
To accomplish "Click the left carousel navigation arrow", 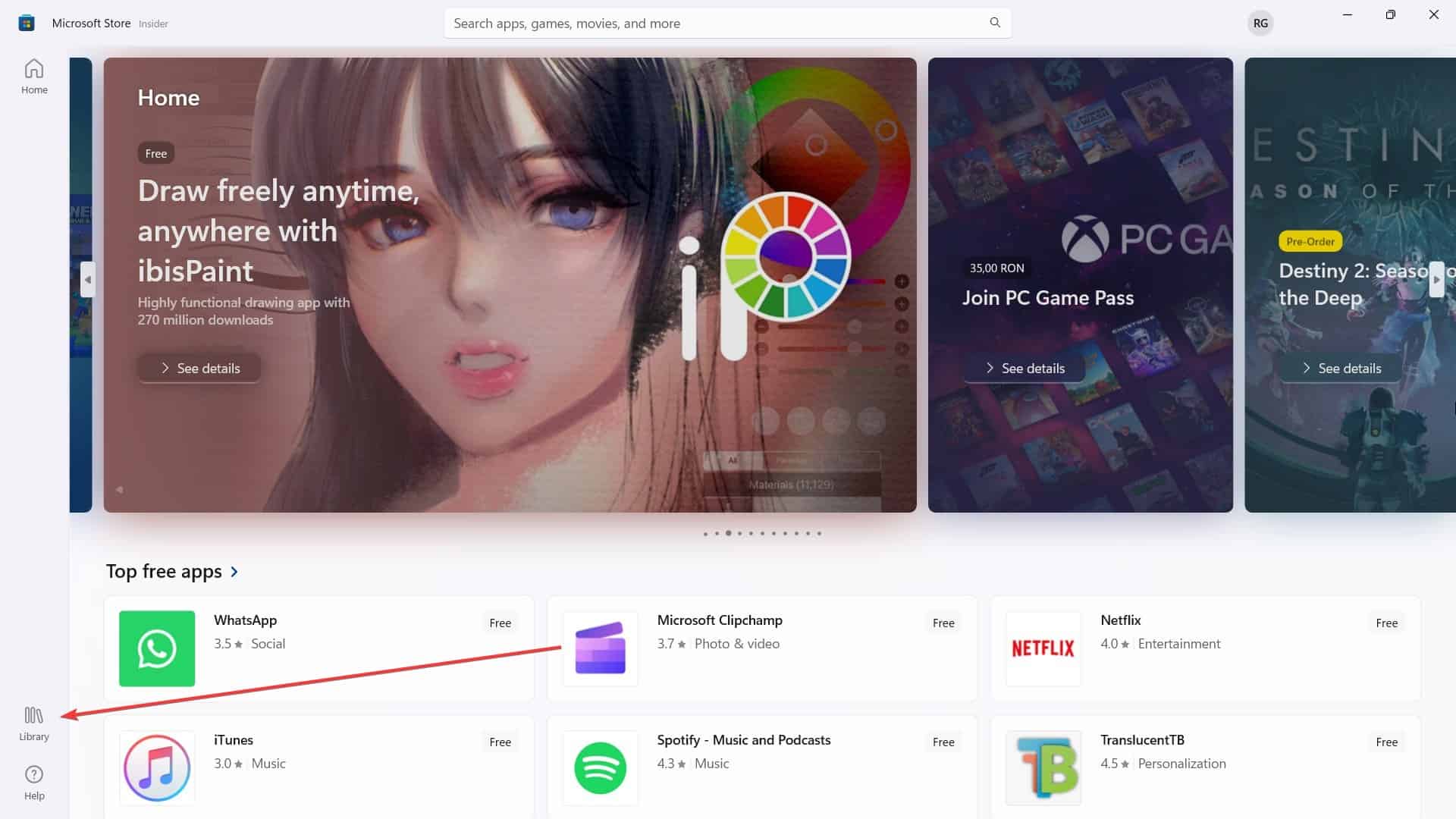I will (x=87, y=280).
